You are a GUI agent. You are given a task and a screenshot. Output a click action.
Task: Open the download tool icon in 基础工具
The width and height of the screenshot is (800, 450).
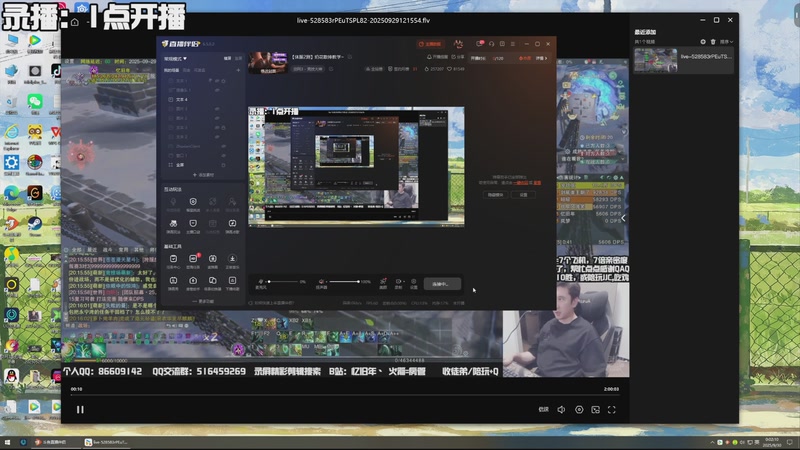tap(232, 261)
